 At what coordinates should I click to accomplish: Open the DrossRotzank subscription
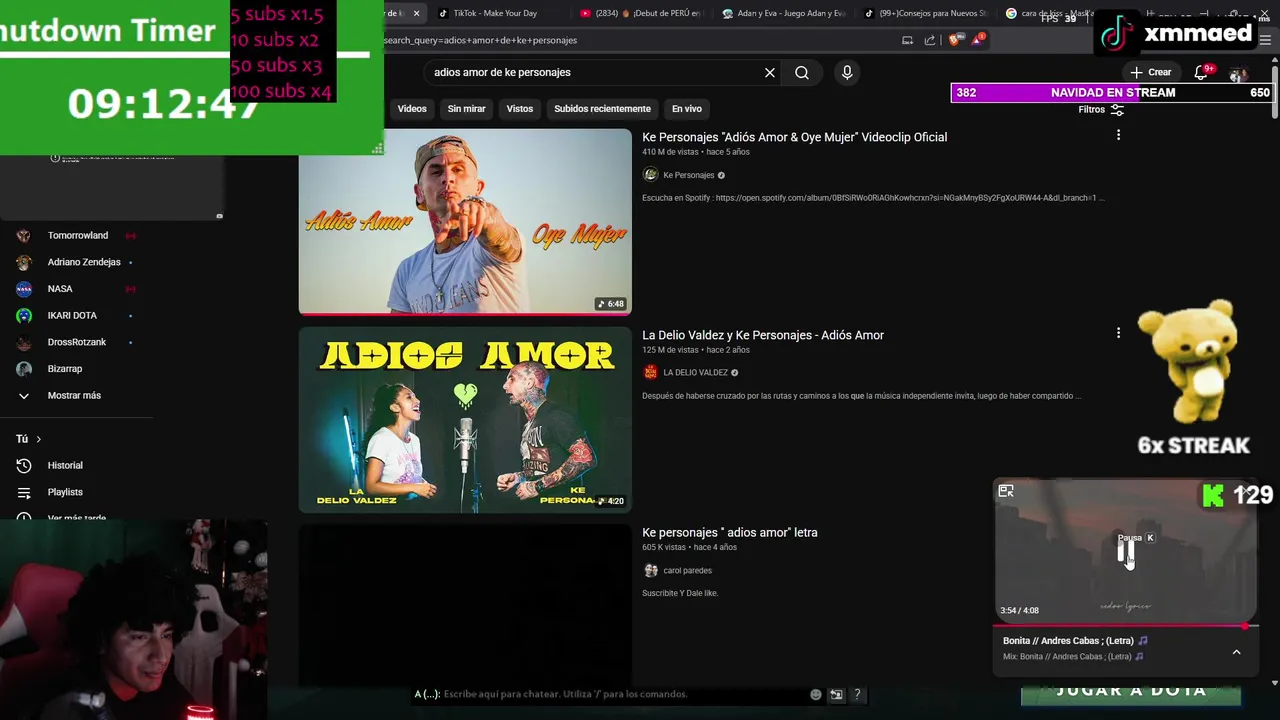(x=78, y=342)
